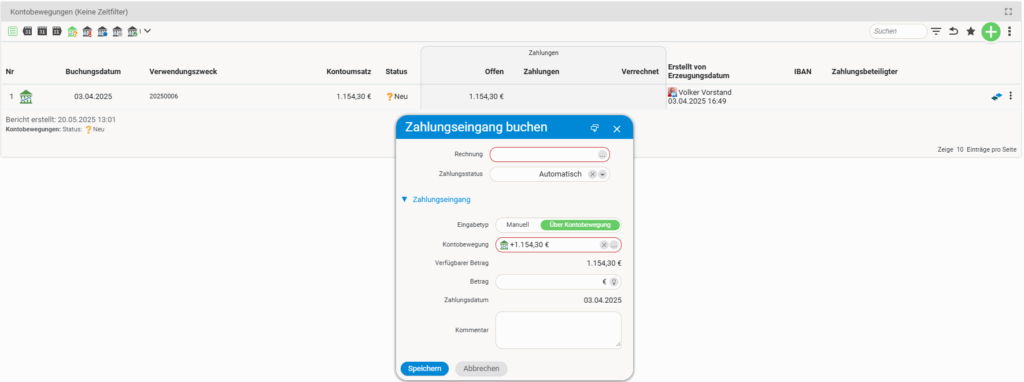Image resolution: width=1024 pixels, height=382 pixels.
Task: Open Rechnung lookup ellipsis button
Action: click(x=602, y=155)
